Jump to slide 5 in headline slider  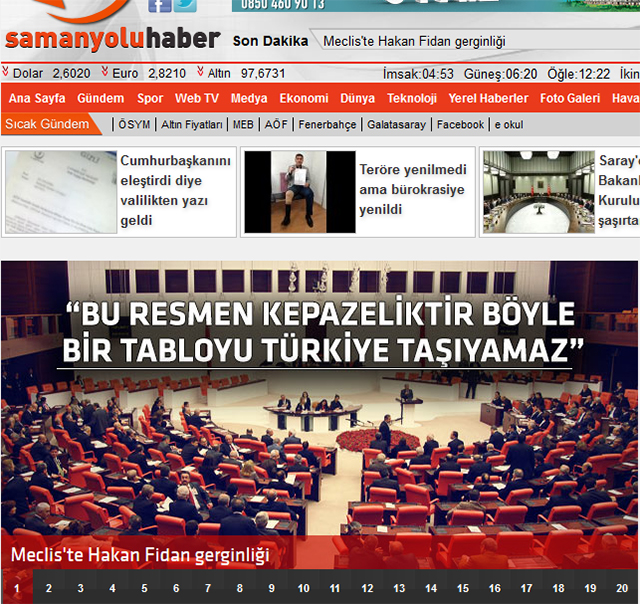point(143,588)
